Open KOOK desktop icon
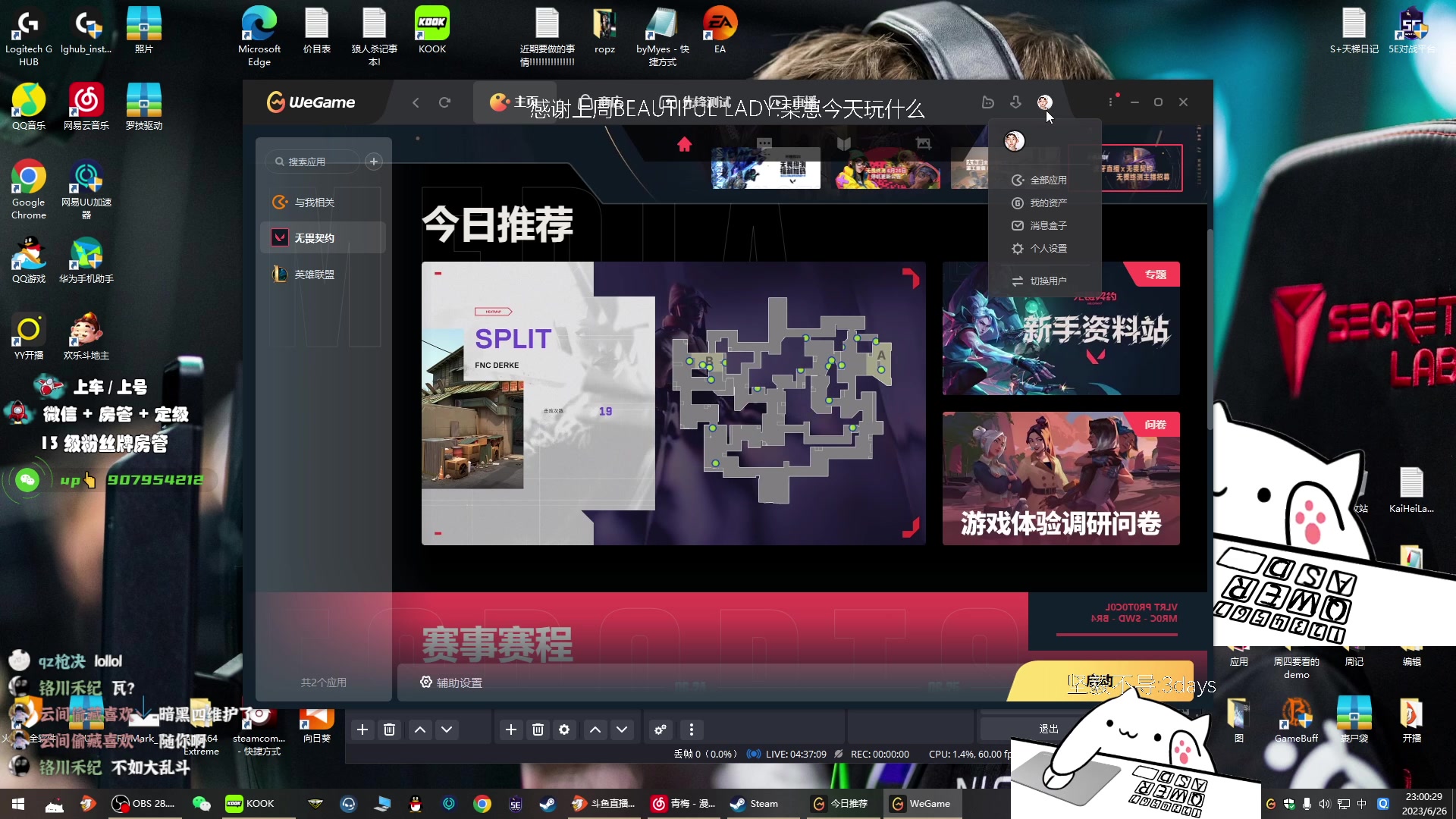 point(432,30)
